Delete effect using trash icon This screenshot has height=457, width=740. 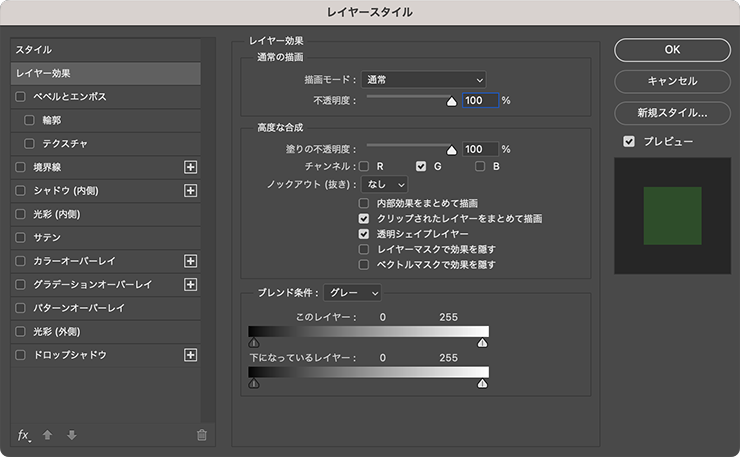pos(202,435)
